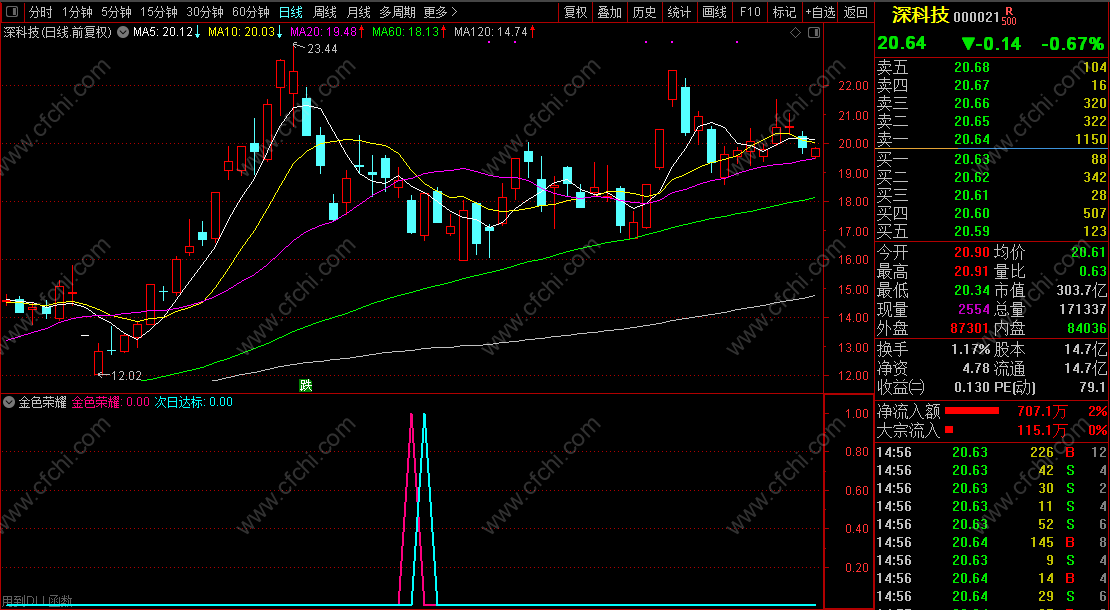Click the 14:56 trade row with 226 B
The image size is (1110, 610).
coord(991,452)
